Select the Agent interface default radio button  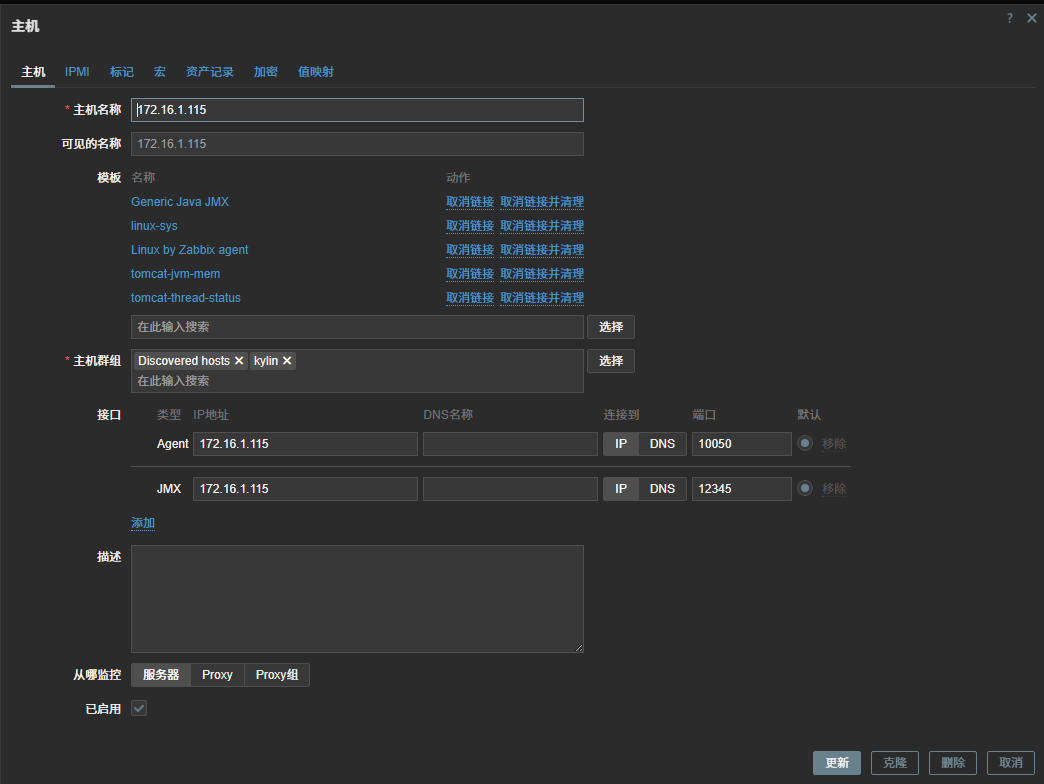coord(805,444)
